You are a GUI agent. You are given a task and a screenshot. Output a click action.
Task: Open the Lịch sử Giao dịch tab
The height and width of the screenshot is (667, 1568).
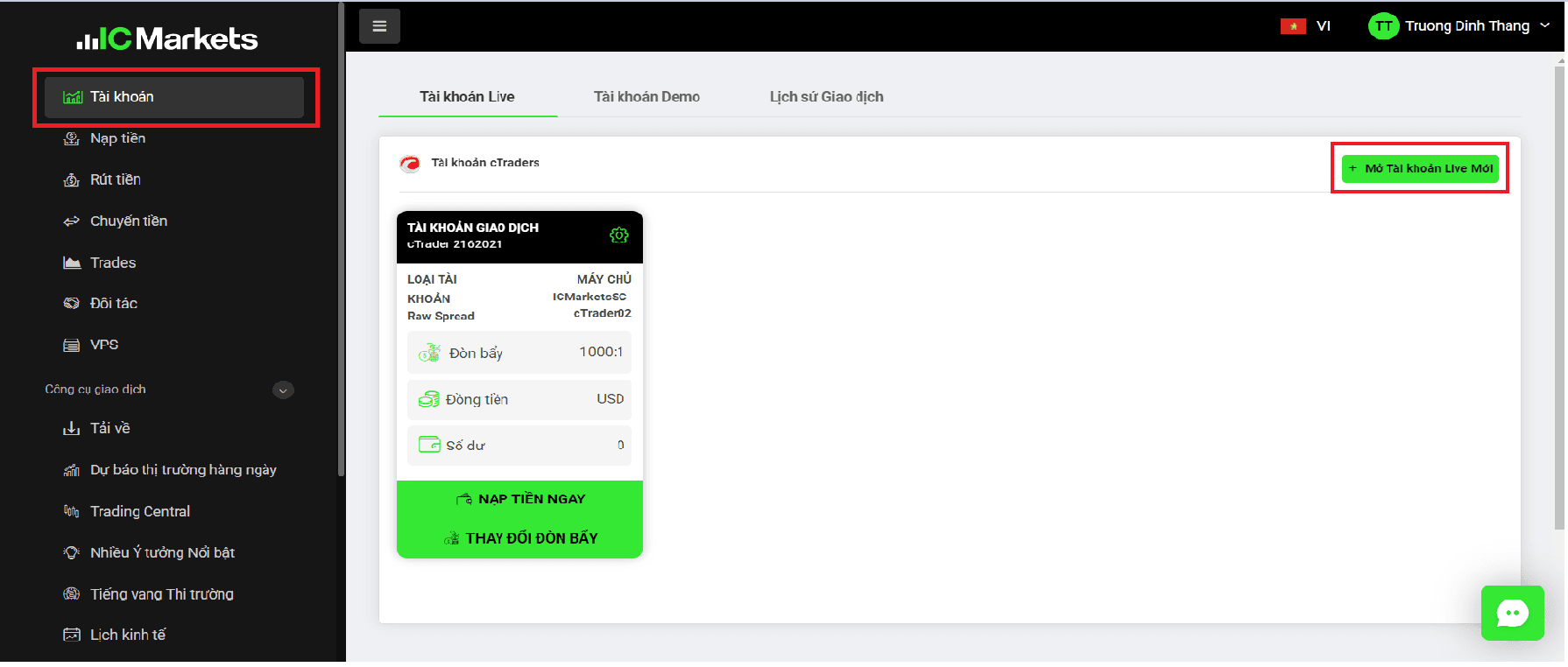[827, 97]
